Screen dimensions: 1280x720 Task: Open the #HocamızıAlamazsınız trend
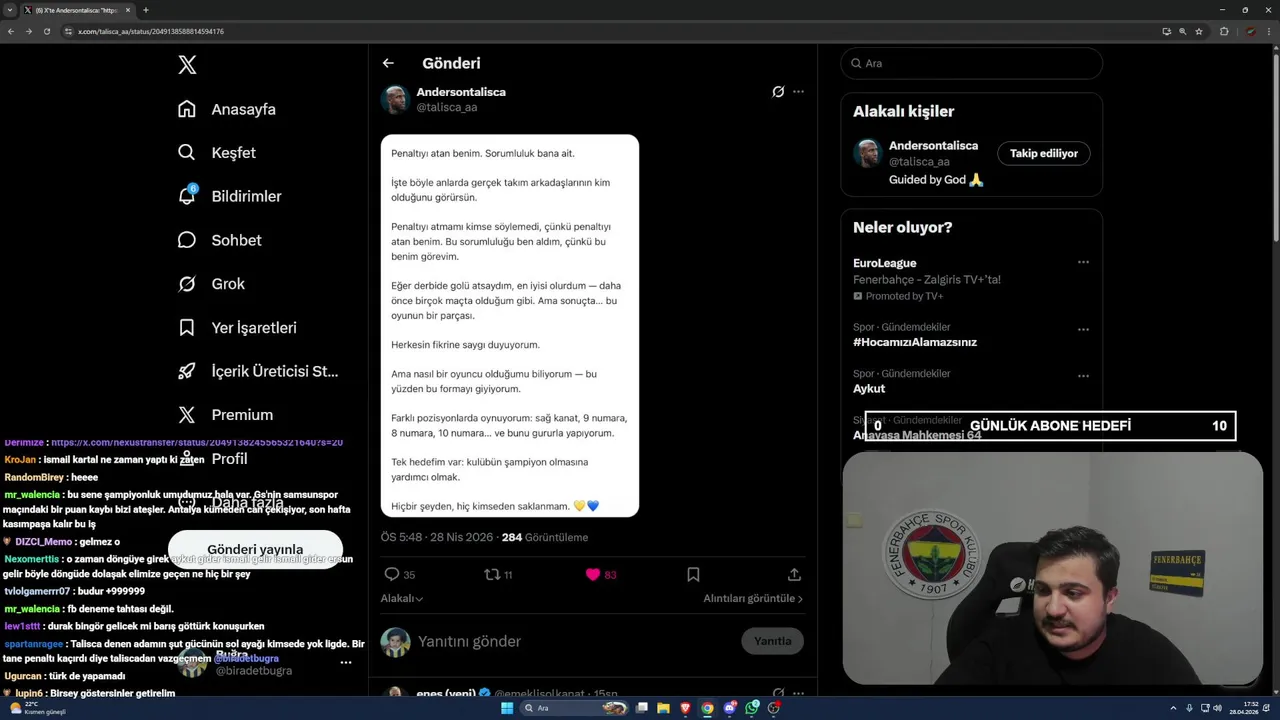pyautogui.click(x=915, y=342)
